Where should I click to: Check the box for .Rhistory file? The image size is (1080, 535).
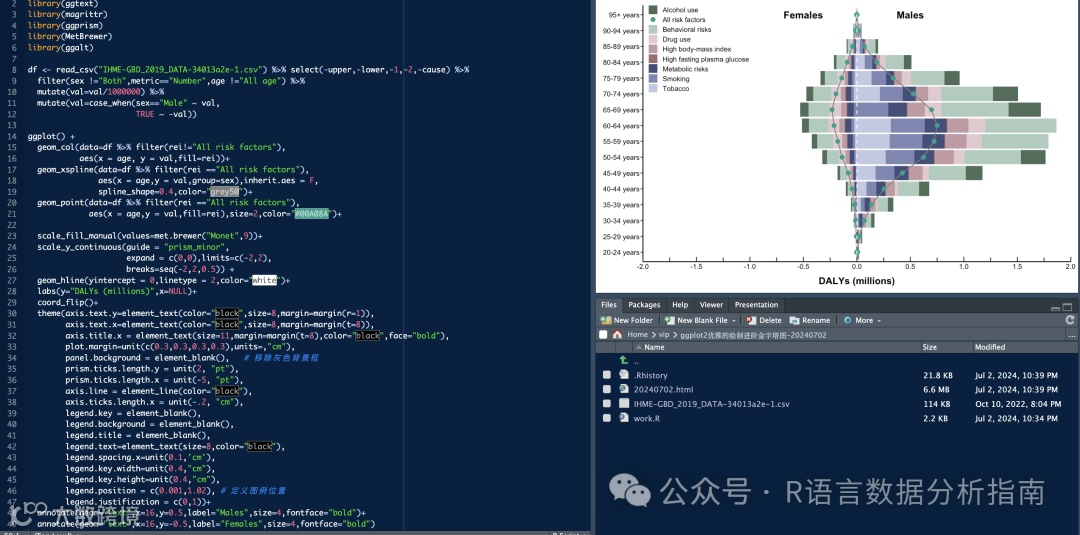click(x=607, y=375)
